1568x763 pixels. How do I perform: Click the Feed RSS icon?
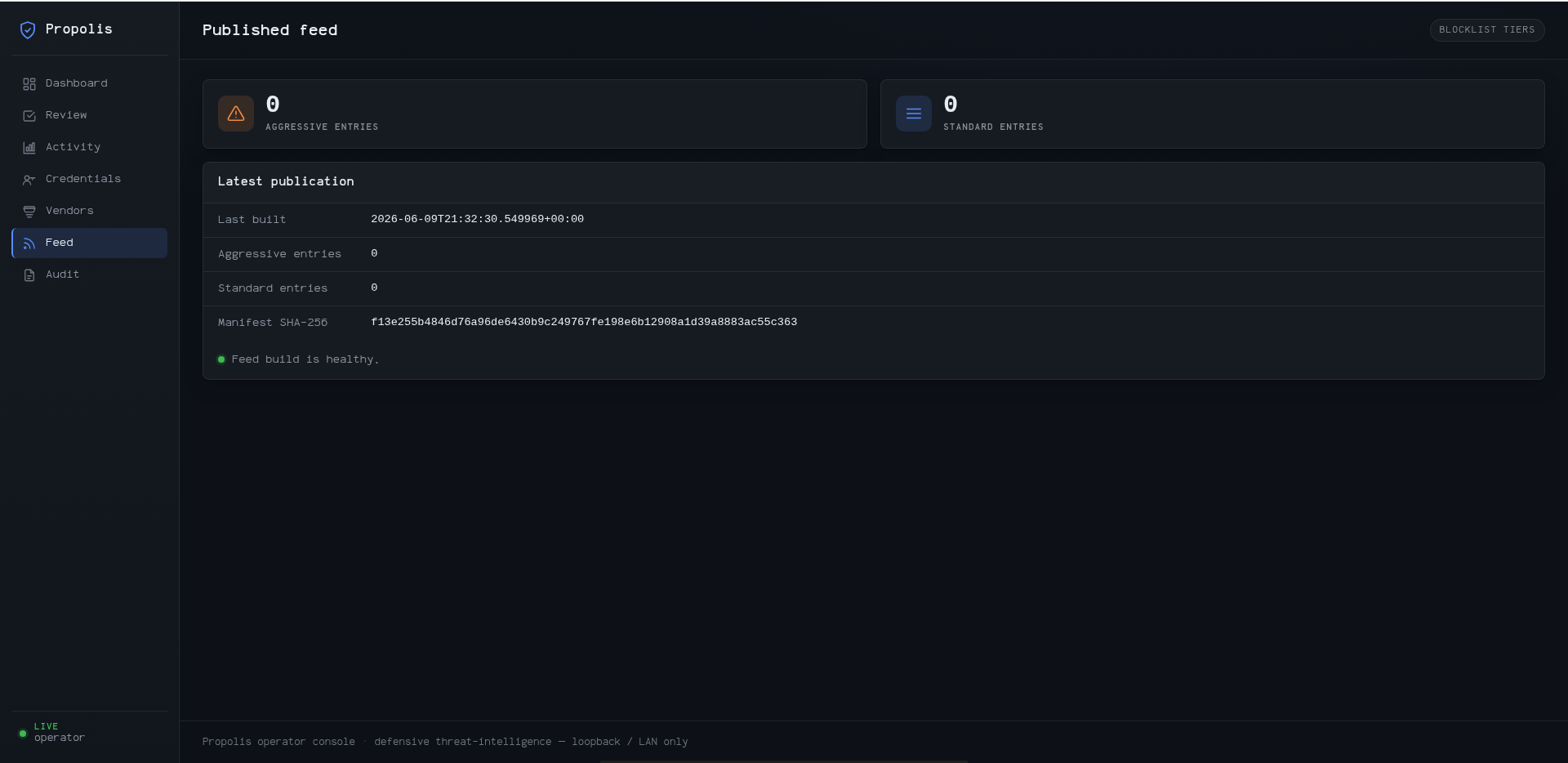pyautogui.click(x=29, y=243)
